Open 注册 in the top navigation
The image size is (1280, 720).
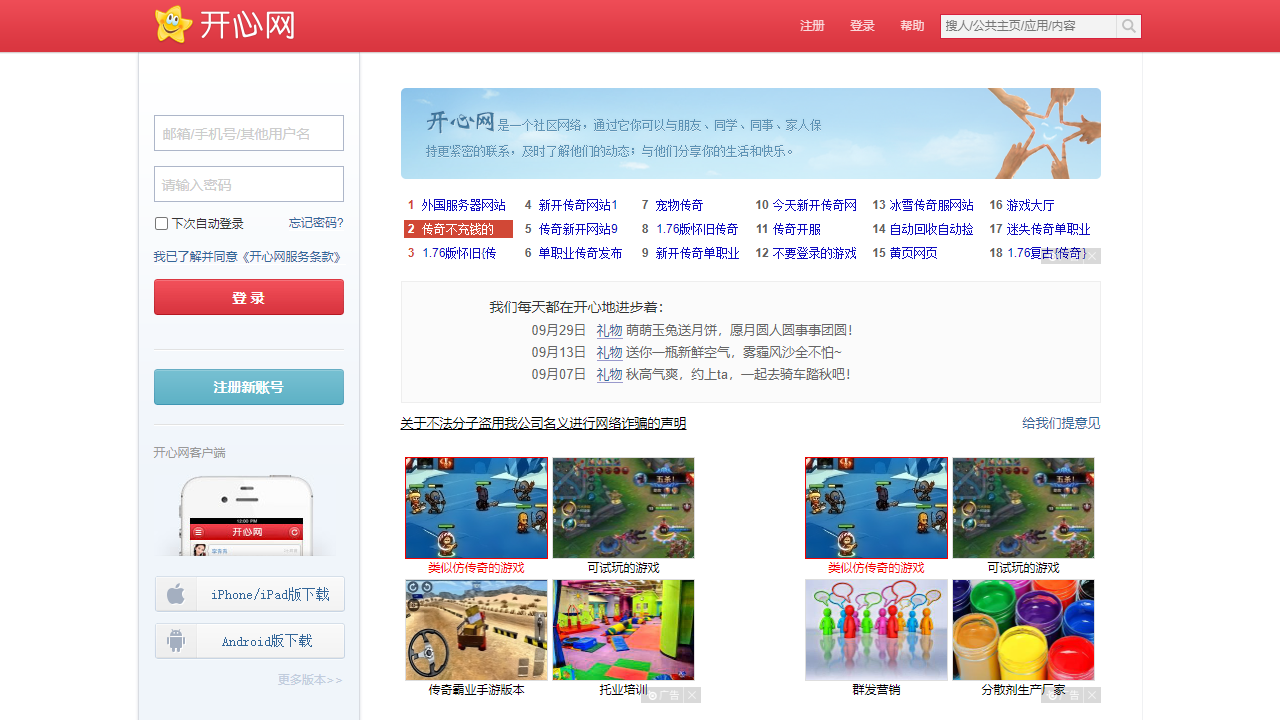(812, 26)
